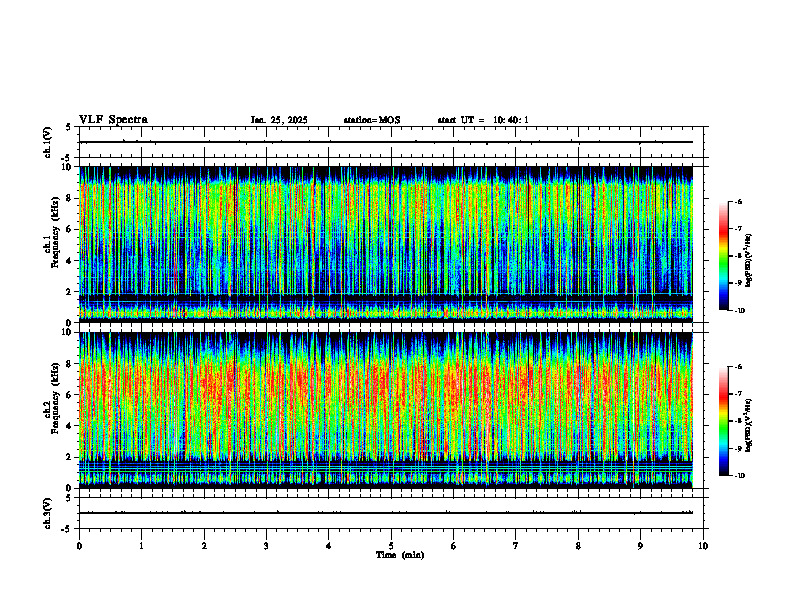
Task: Click the ch.2 spectrogram color scale bar
Action: [723, 421]
